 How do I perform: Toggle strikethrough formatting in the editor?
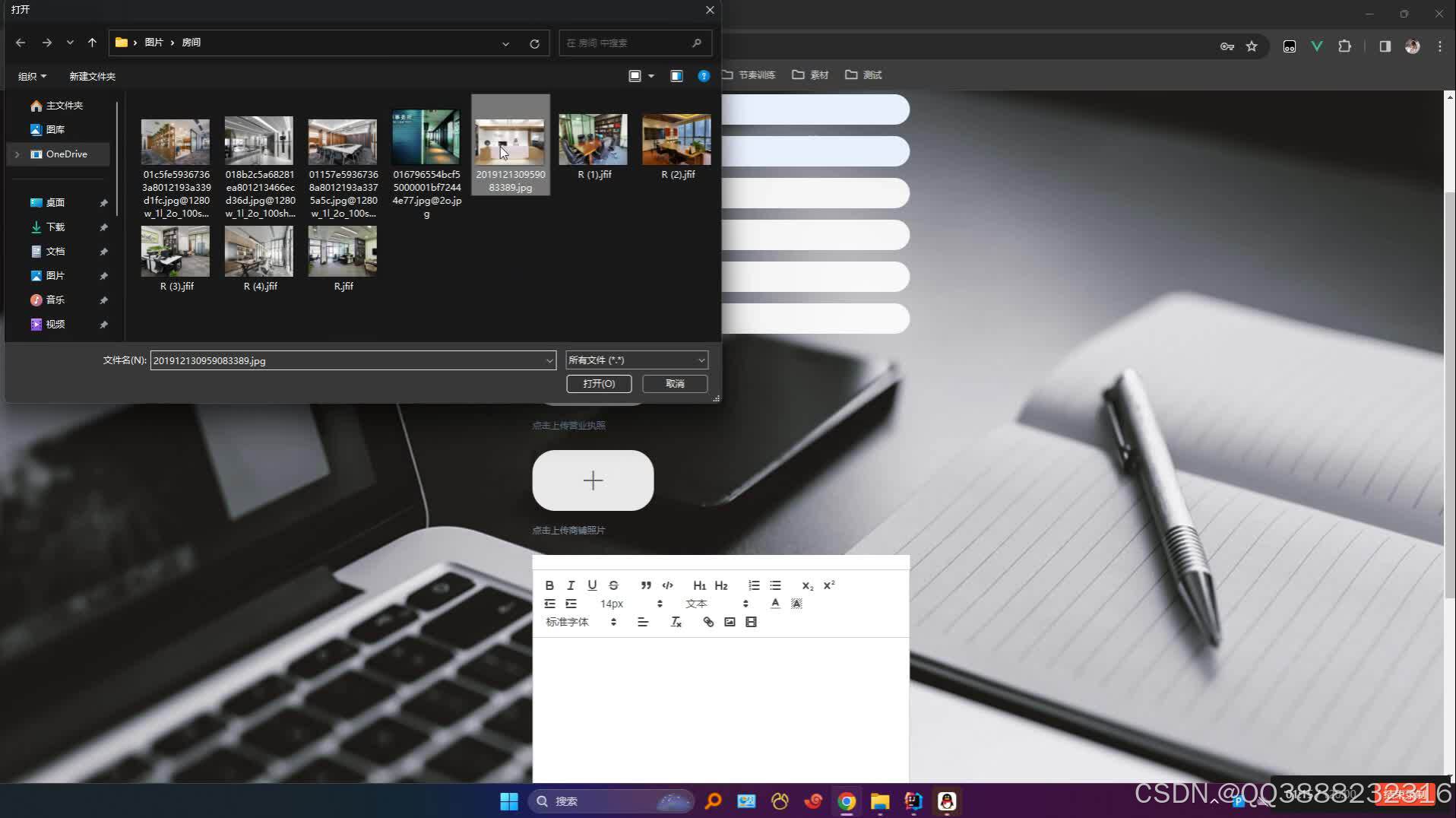(613, 585)
